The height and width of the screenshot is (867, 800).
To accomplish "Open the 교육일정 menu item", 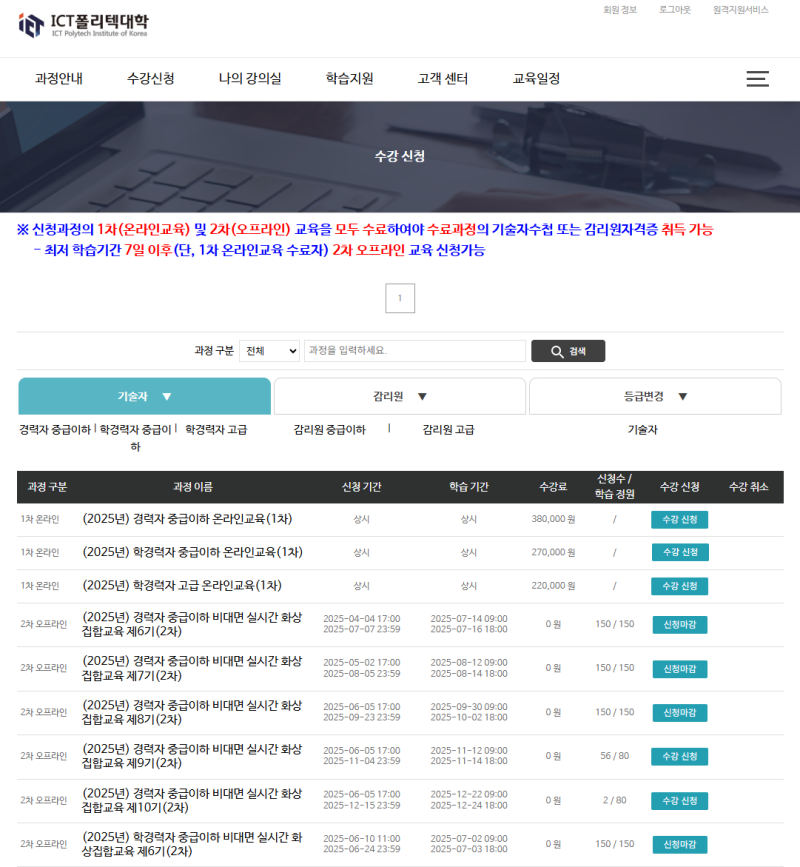I will [534, 80].
